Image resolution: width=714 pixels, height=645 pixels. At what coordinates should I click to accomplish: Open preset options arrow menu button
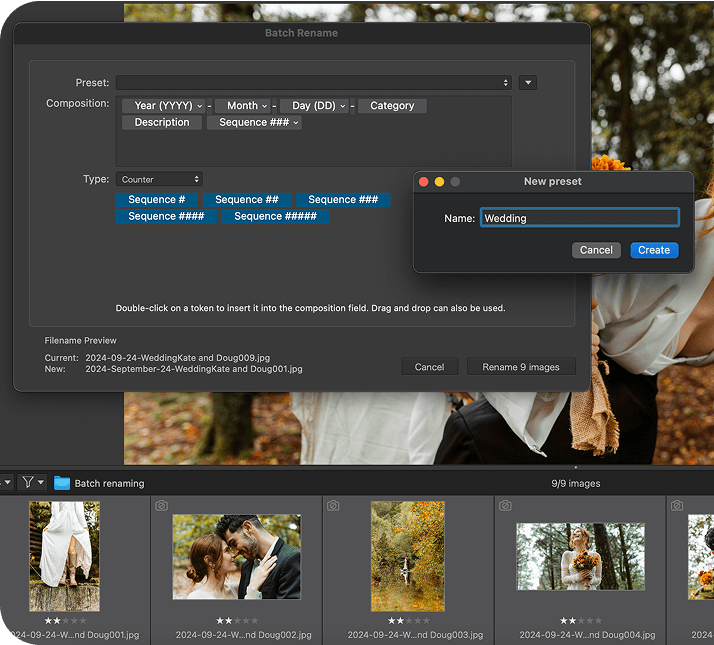click(x=528, y=83)
